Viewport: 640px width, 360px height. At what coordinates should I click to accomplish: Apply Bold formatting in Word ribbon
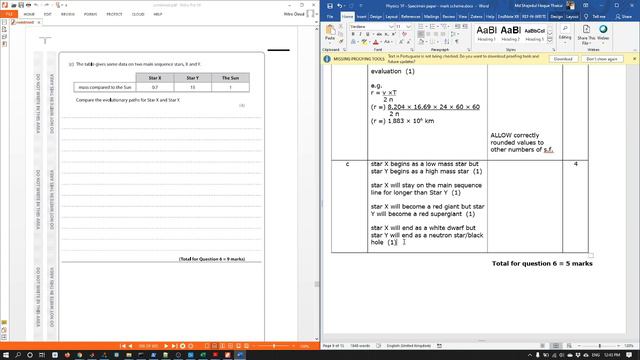(x=353, y=34)
